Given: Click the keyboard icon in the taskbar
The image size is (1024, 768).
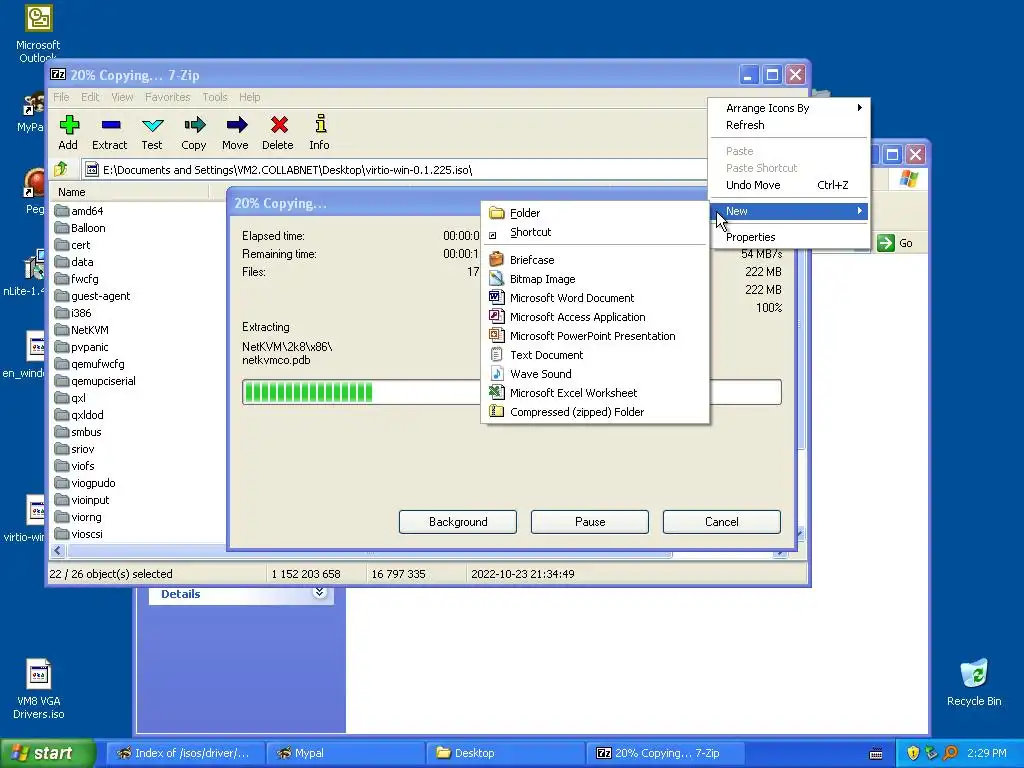Looking at the screenshot, I should 876,754.
